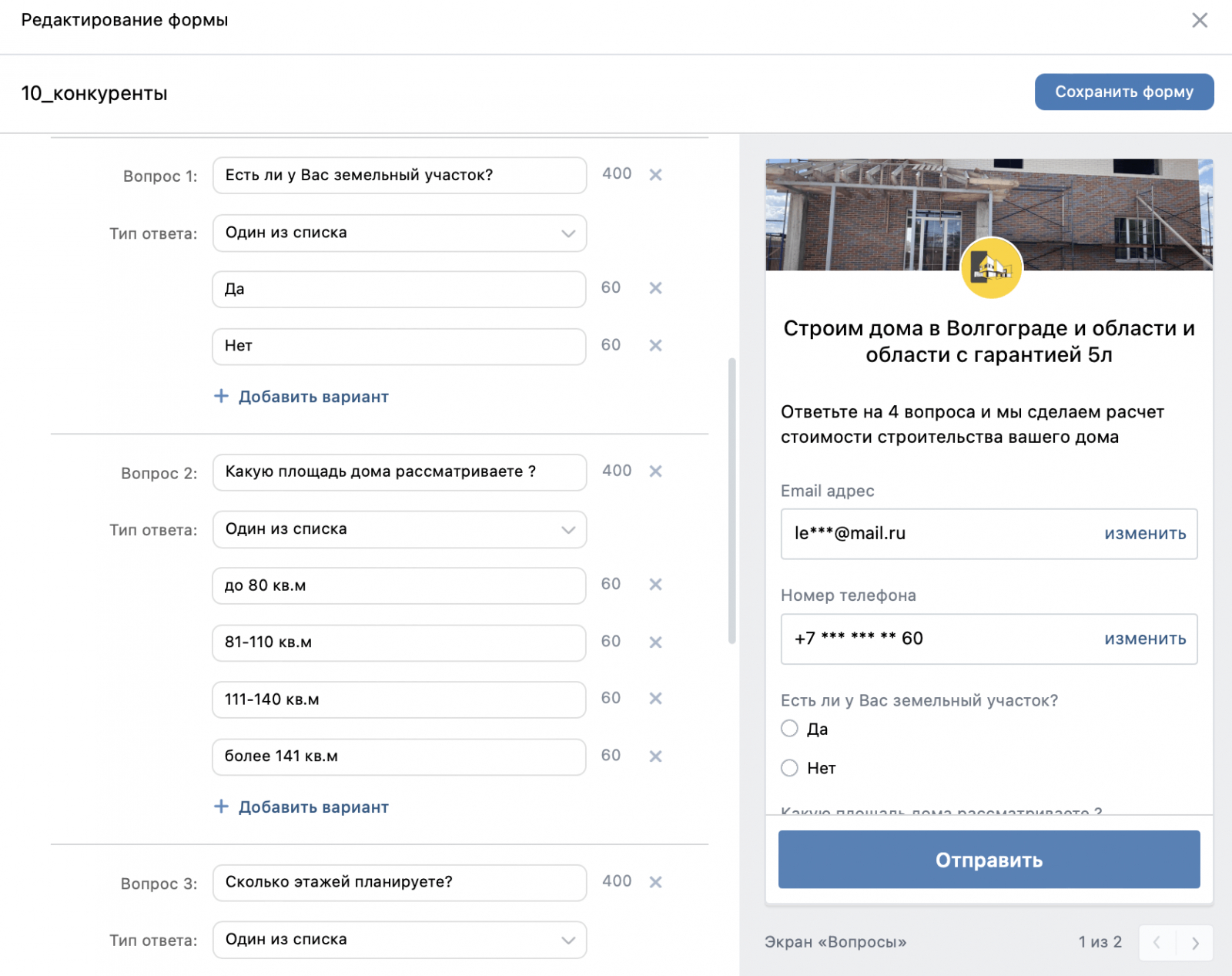Delete the 'более 141 кв.м' option
This screenshot has height=976, width=1232.
655,756
